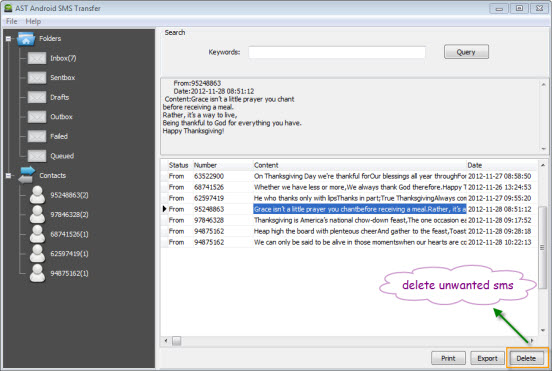Click contact avatar for 94875162(1)
Screen dimensions: 552x371
coord(37,273)
